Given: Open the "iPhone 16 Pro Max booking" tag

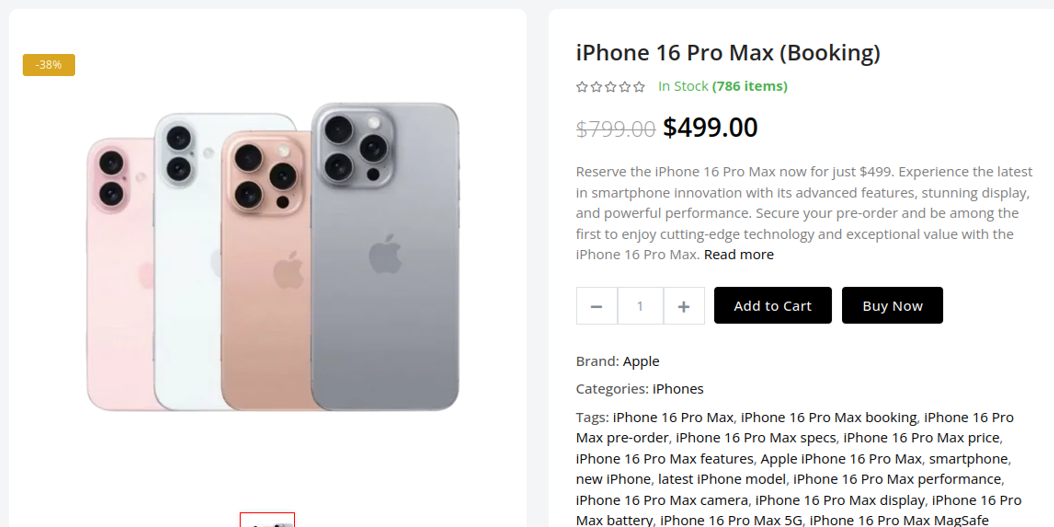Looking at the screenshot, I should point(828,417).
